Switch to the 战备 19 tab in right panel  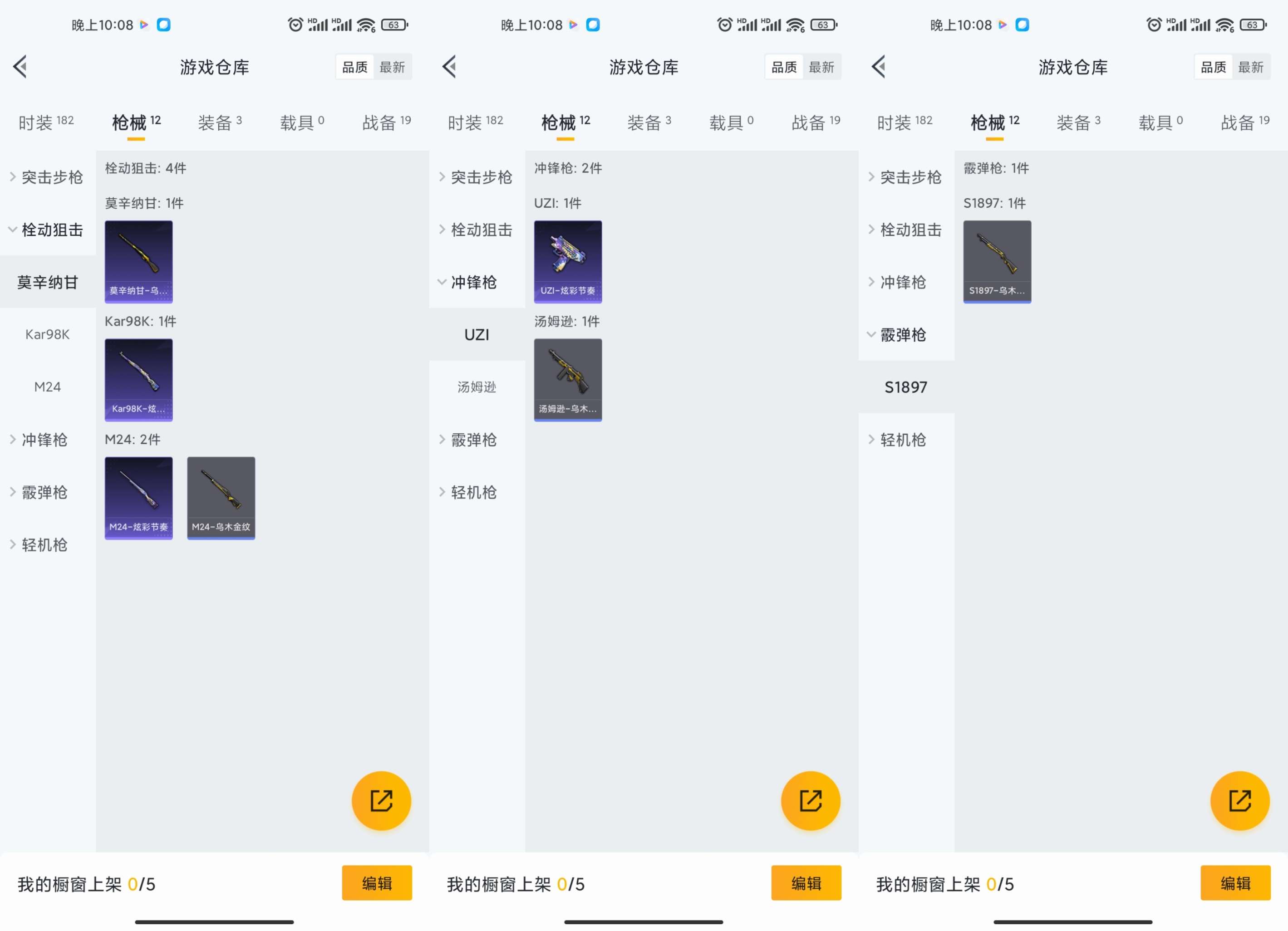[x=1244, y=122]
